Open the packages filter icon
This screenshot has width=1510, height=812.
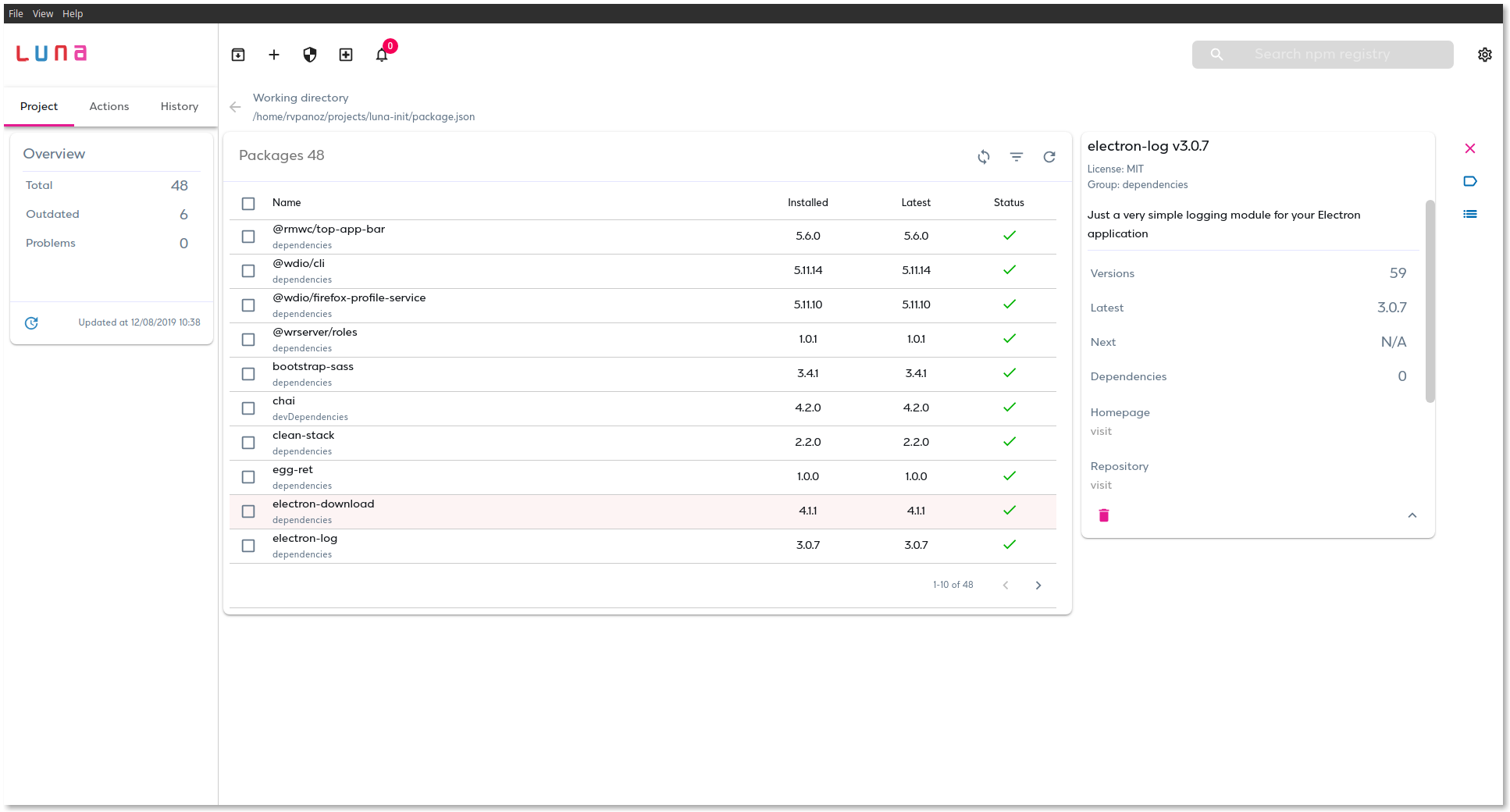pyautogui.click(x=1017, y=157)
